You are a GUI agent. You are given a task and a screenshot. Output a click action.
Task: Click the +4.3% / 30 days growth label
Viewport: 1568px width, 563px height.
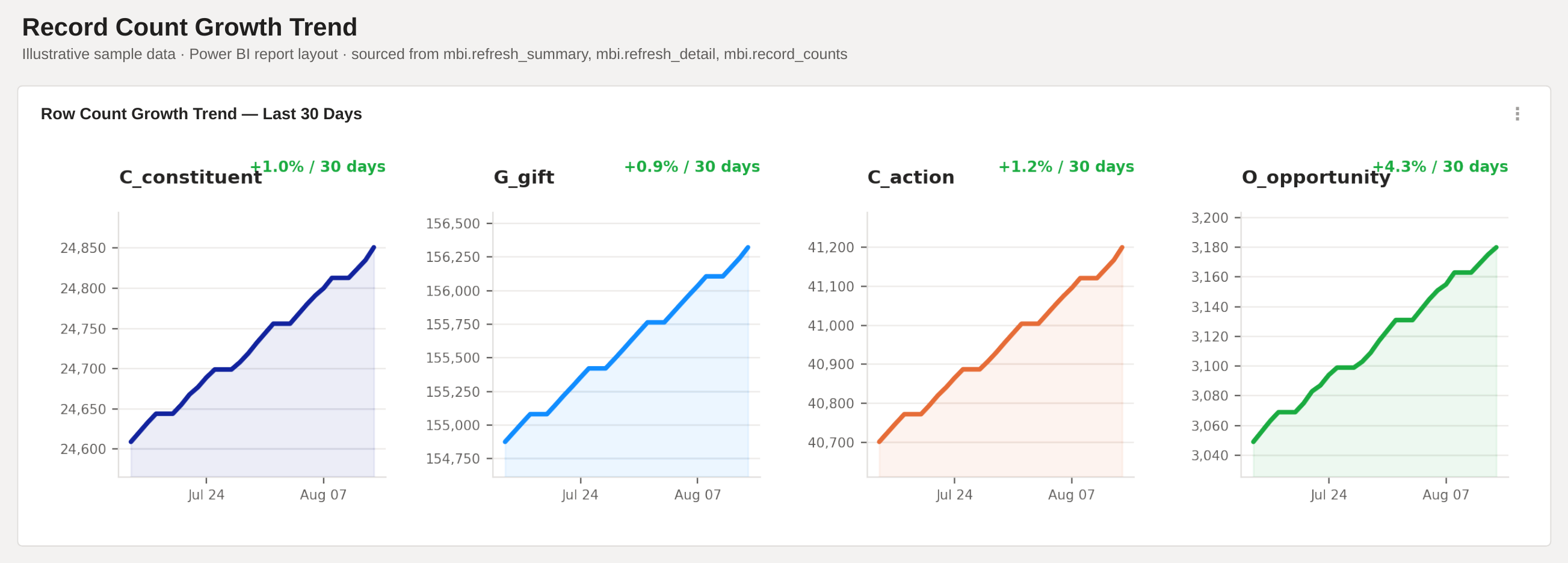click(x=1440, y=166)
